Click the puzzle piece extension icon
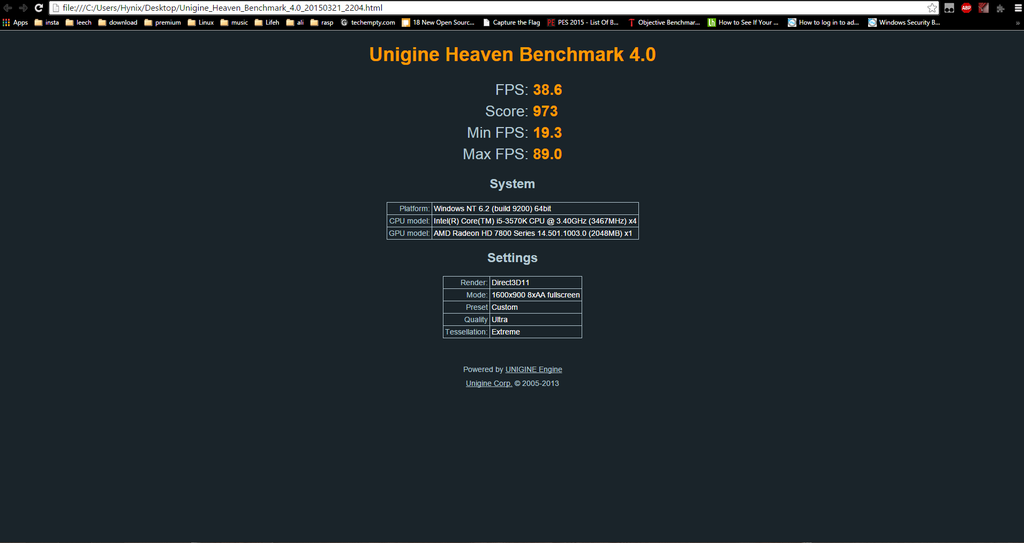This screenshot has height=543, width=1024. pos(1000,8)
